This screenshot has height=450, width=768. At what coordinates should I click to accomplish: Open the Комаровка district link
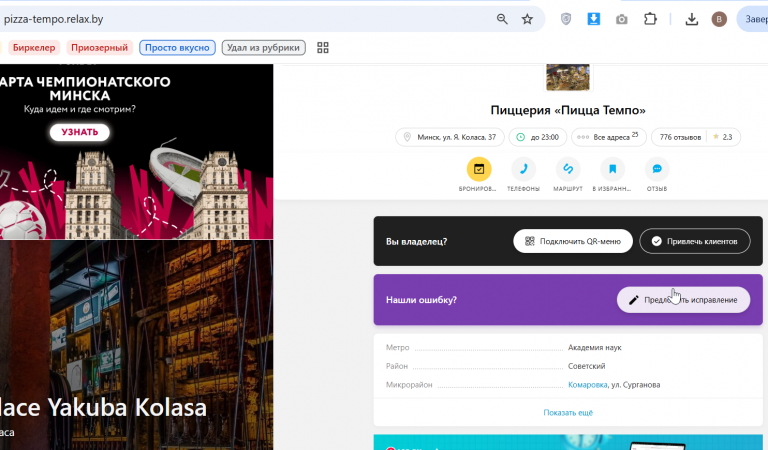tap(587, 385)
